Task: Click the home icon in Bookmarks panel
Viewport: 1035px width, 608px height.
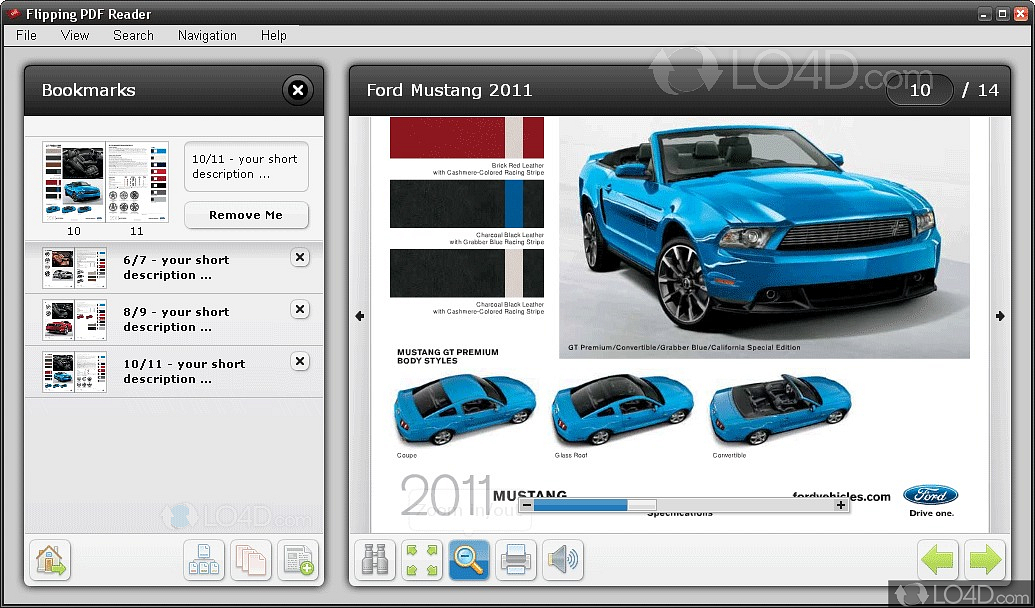Action: (50, 560)
